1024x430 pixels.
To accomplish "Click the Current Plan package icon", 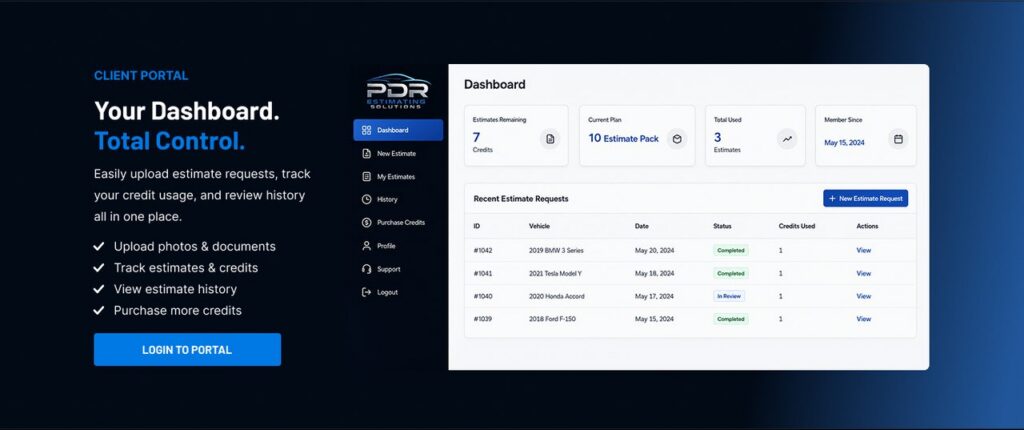I will pos(677,139).
